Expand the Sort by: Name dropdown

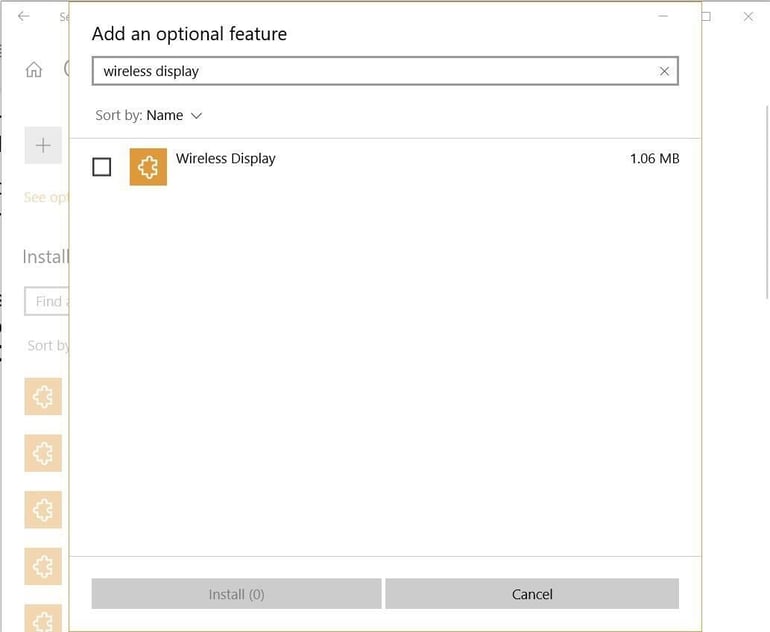click(x=149, y=115)
